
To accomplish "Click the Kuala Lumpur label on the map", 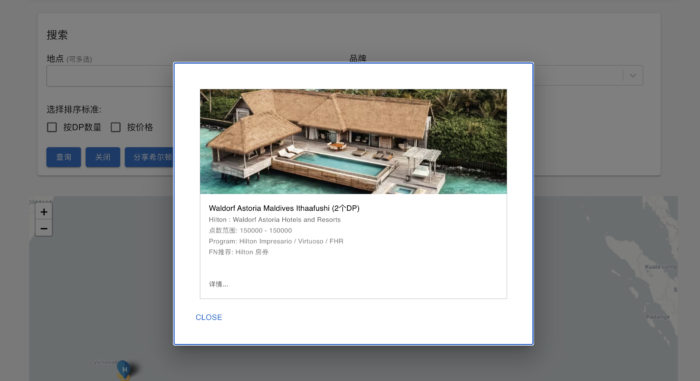I will [x=661, y=267].
